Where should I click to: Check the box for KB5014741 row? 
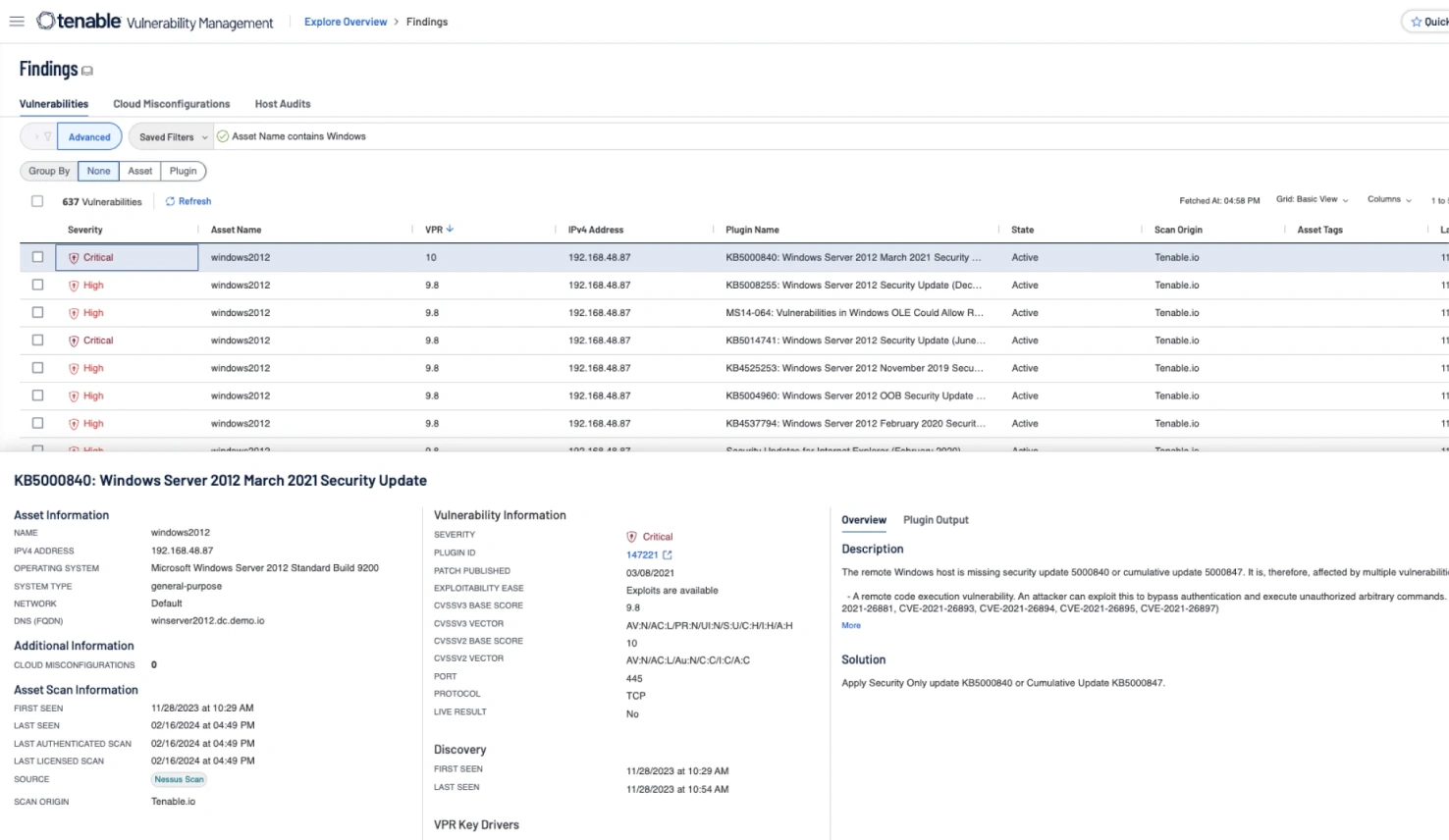pyautogui.click(x=37, y=341)
